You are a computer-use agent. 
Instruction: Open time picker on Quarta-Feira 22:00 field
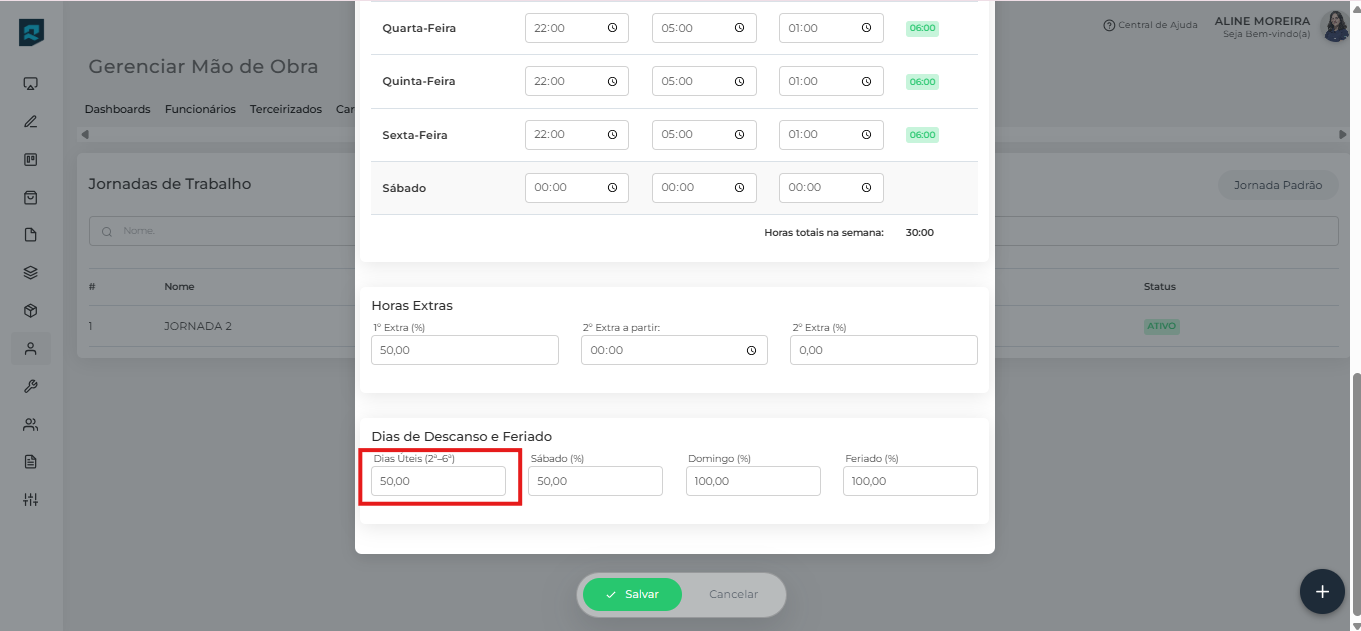(x=612, y=28)
